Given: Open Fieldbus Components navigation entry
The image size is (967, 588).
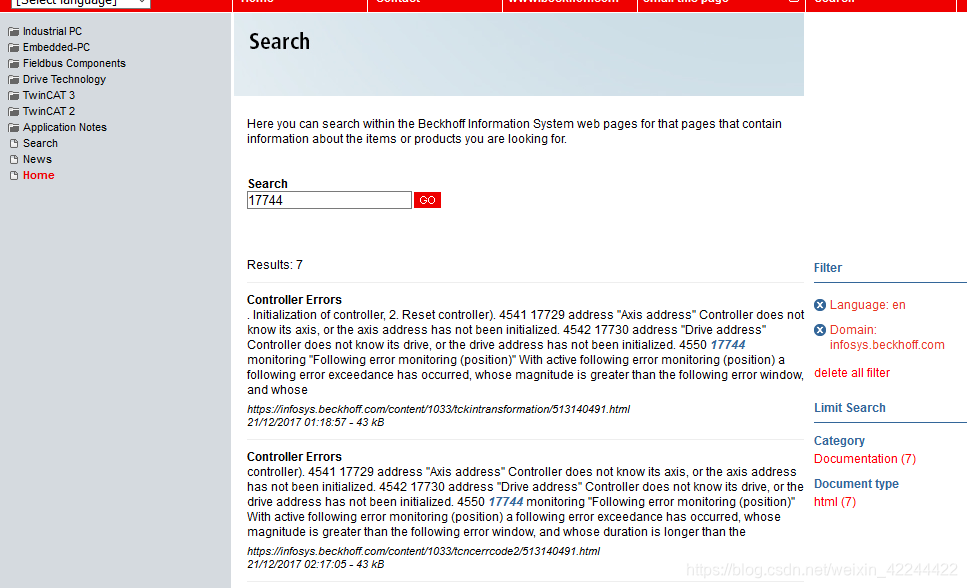Looking at the screenshot, I should click(74, 64).
